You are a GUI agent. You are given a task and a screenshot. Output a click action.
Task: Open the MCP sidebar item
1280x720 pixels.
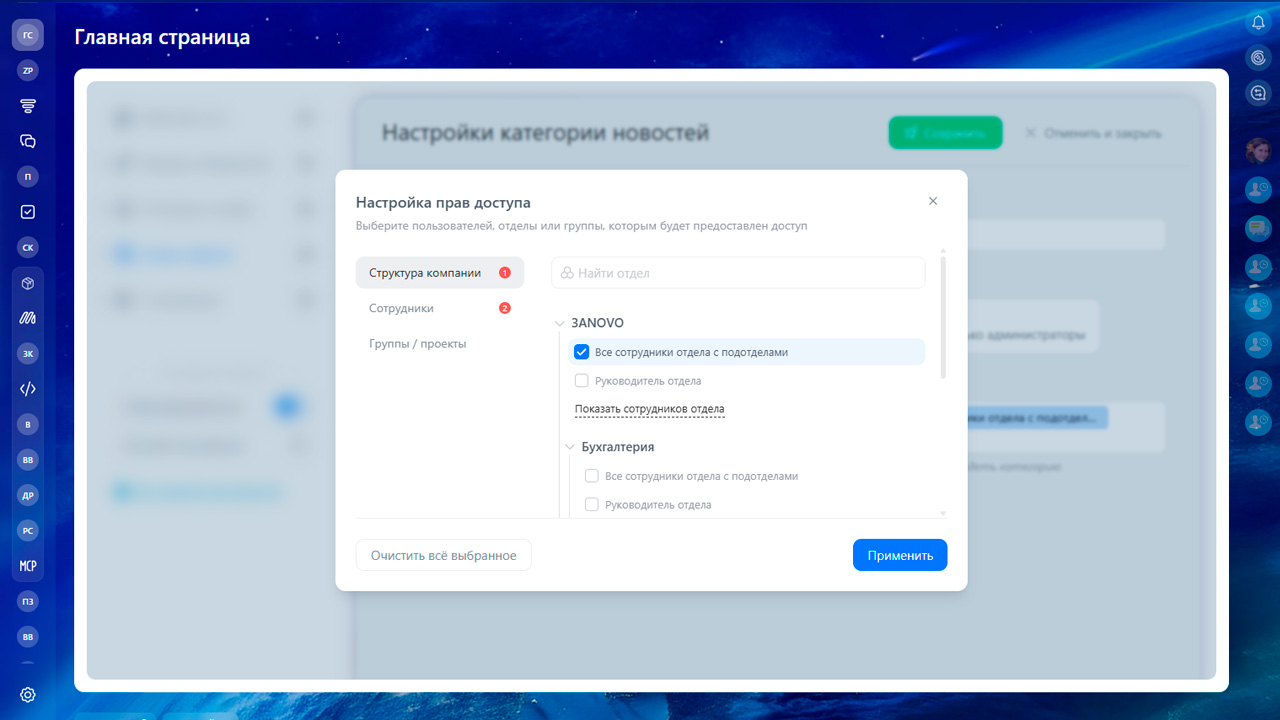click(x=28, y=566)
